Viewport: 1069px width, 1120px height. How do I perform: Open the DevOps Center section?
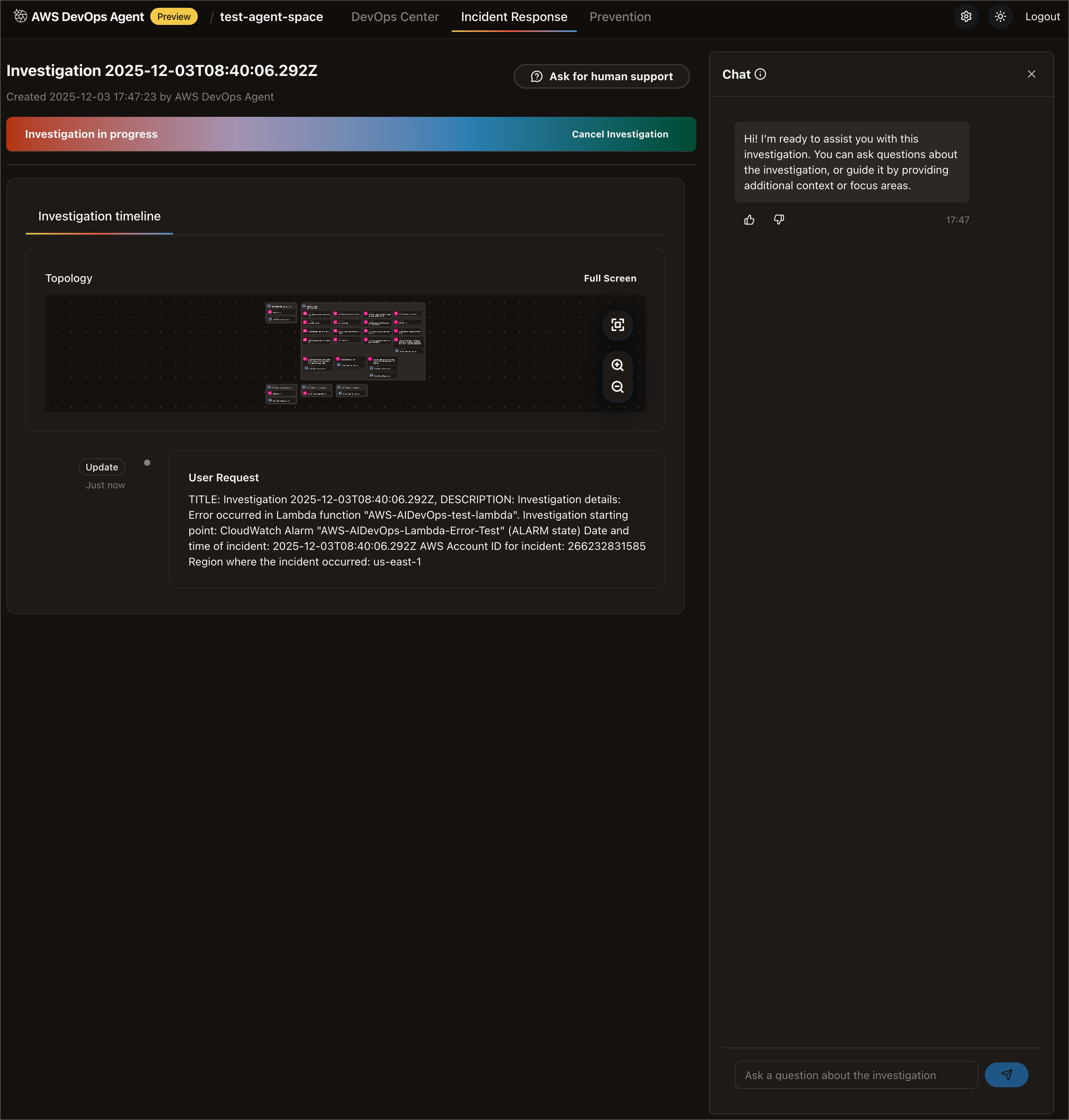395,16
